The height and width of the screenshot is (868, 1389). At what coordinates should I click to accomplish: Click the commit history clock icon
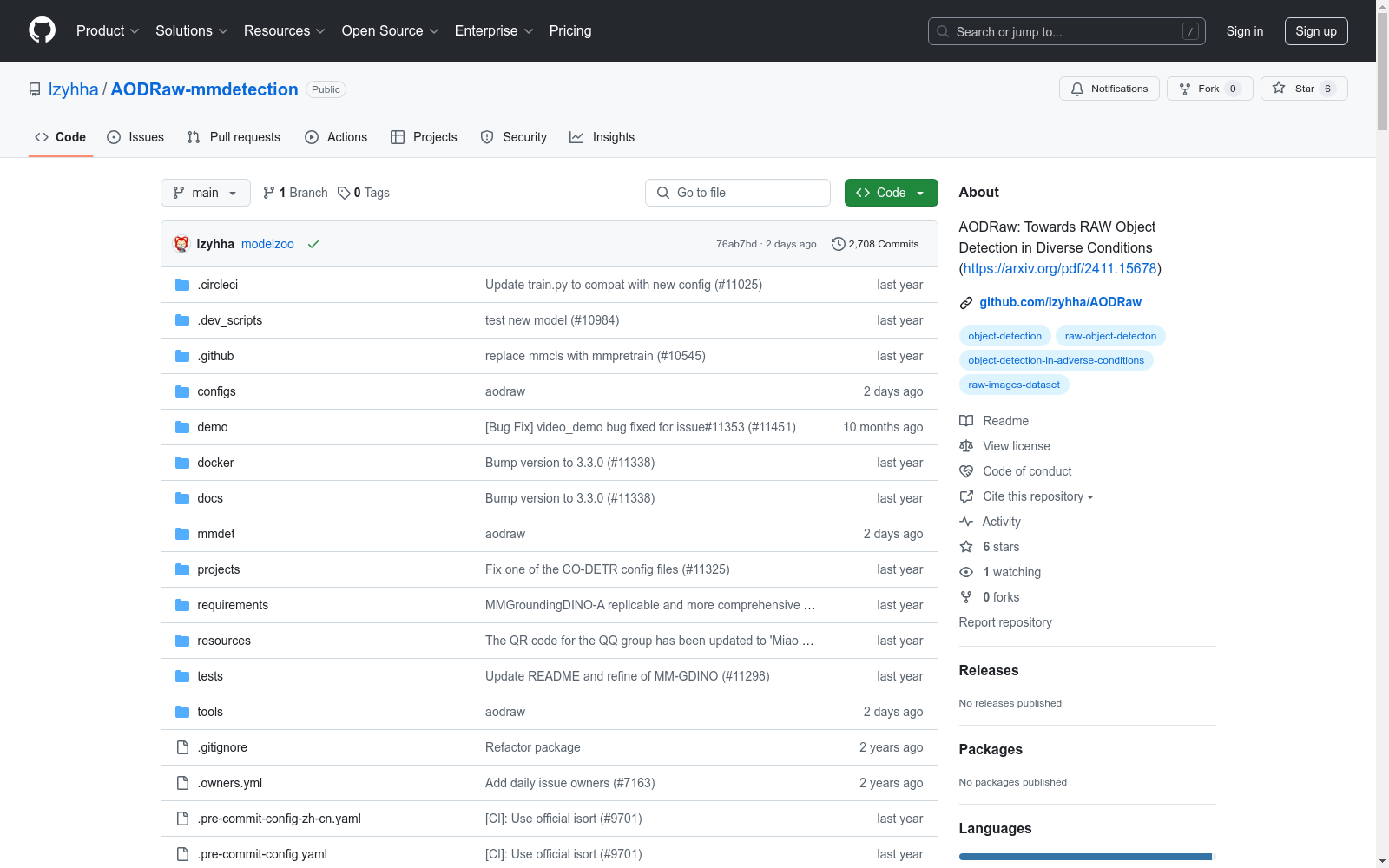click(x=838, y=244)
